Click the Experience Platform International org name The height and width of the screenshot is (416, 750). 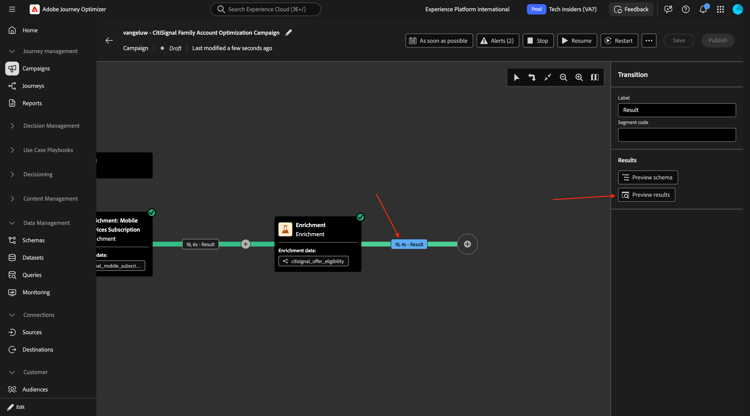click(467, 9)
